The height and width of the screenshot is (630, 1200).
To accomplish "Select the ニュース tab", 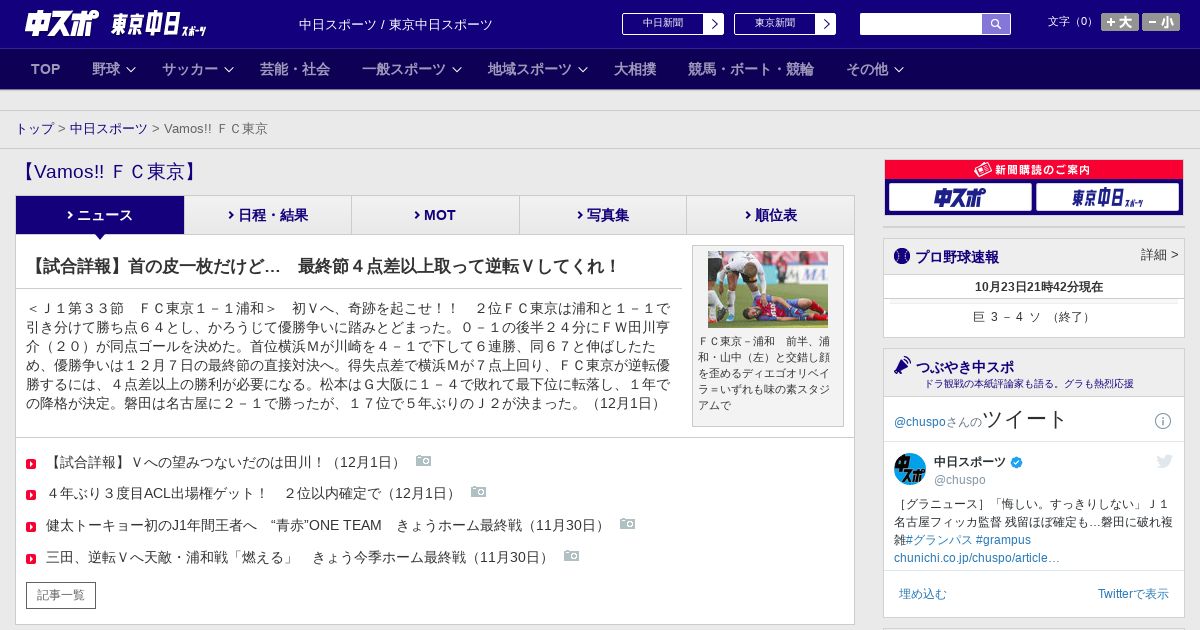I will pos(100,215).
